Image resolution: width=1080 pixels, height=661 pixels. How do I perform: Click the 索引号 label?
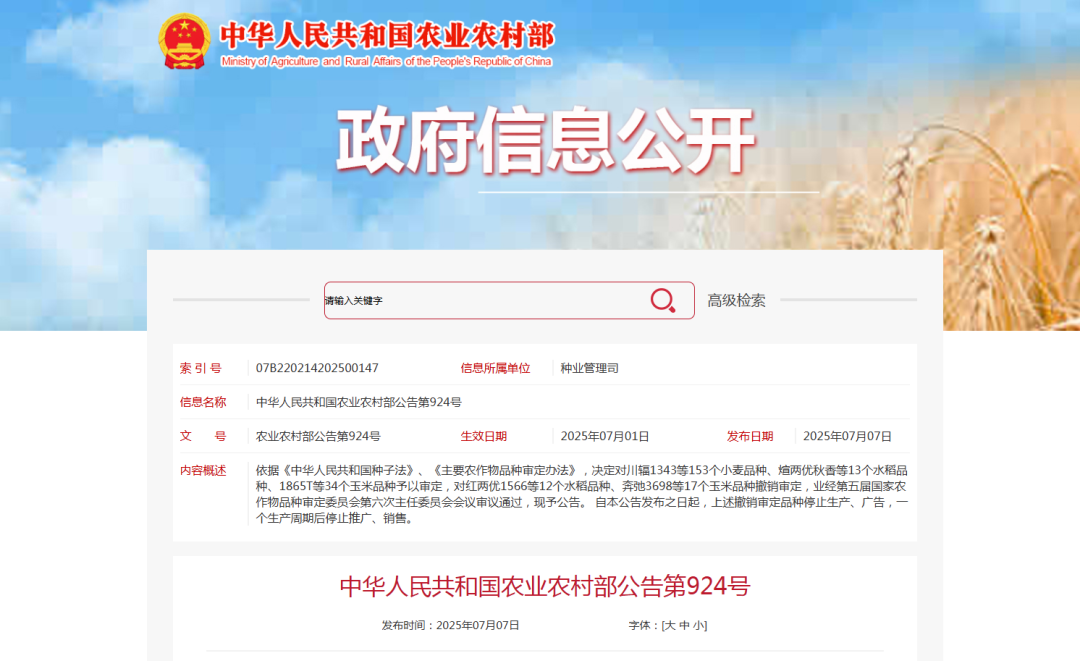[x=200, y=368]
